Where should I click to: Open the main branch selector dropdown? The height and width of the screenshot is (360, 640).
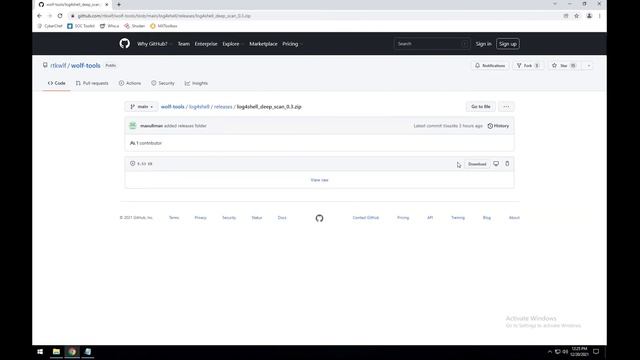pyautogui.click(x=141, y=107)
